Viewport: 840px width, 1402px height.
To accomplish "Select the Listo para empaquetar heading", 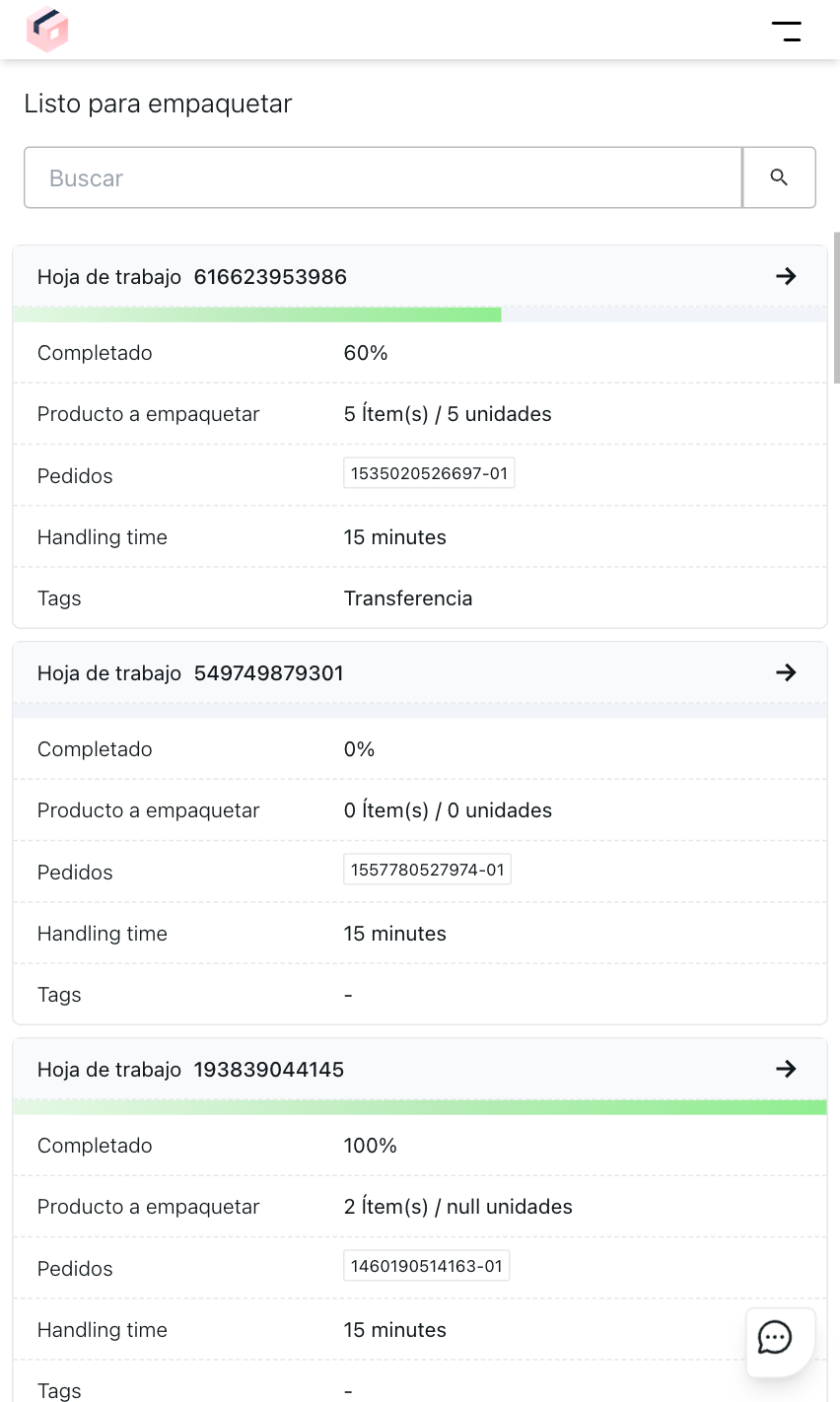I will click(158, 103).
